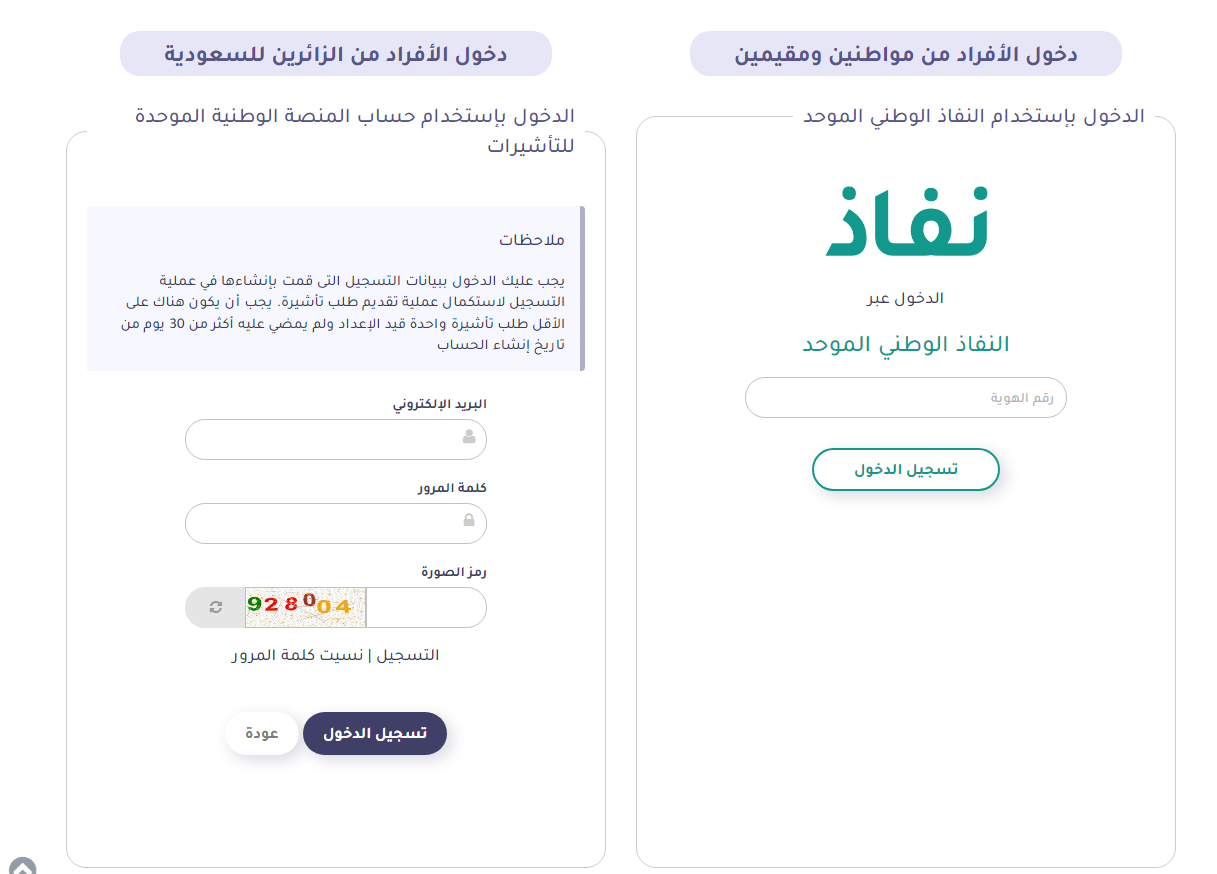The width and height of the screenshot is (1217, 874).
Task: Select the دخول الأفراد من مواطنين ومقيمين header
Action: [x=906, y=54]
